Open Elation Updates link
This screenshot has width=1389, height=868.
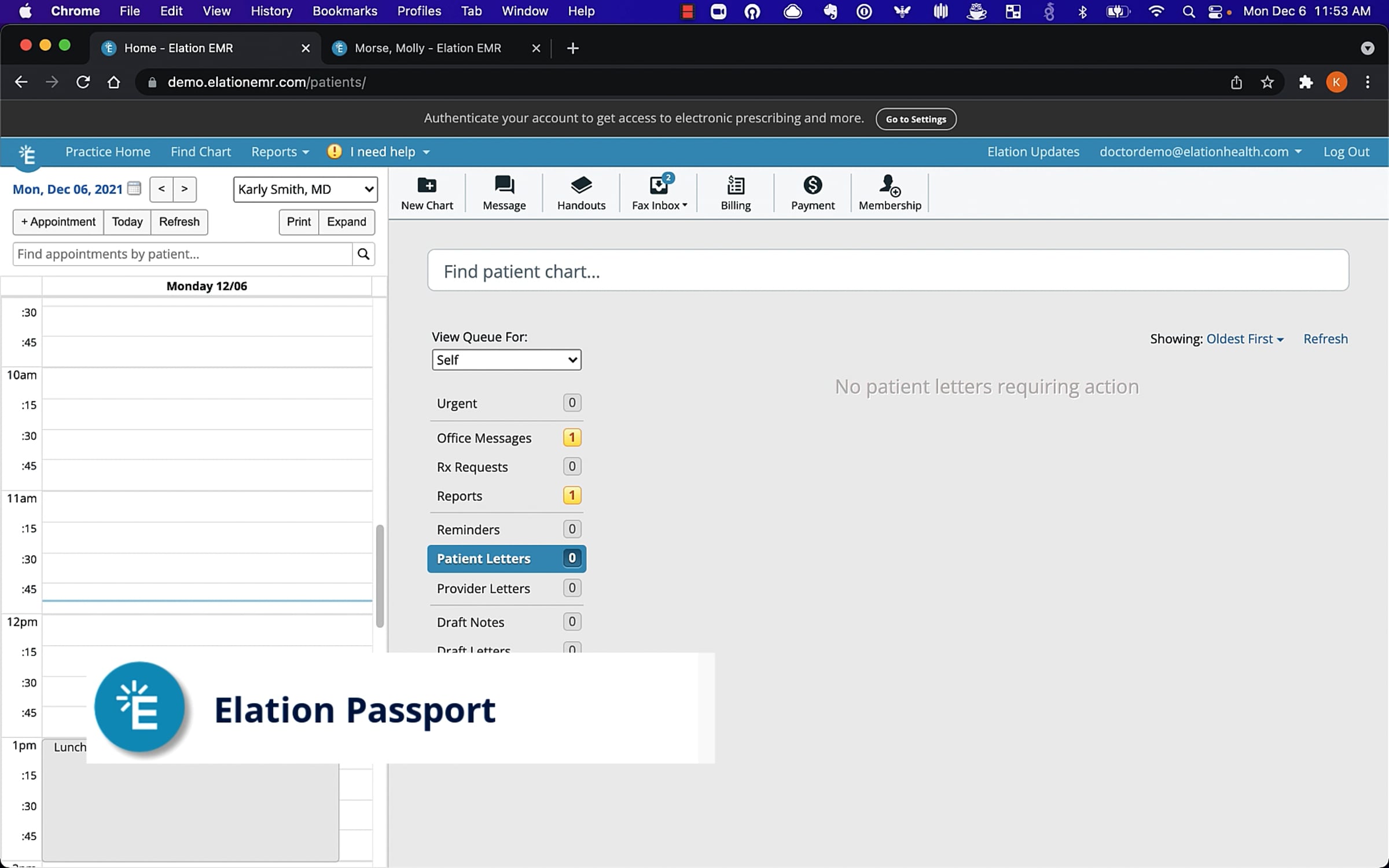[x=1033, y=152]
